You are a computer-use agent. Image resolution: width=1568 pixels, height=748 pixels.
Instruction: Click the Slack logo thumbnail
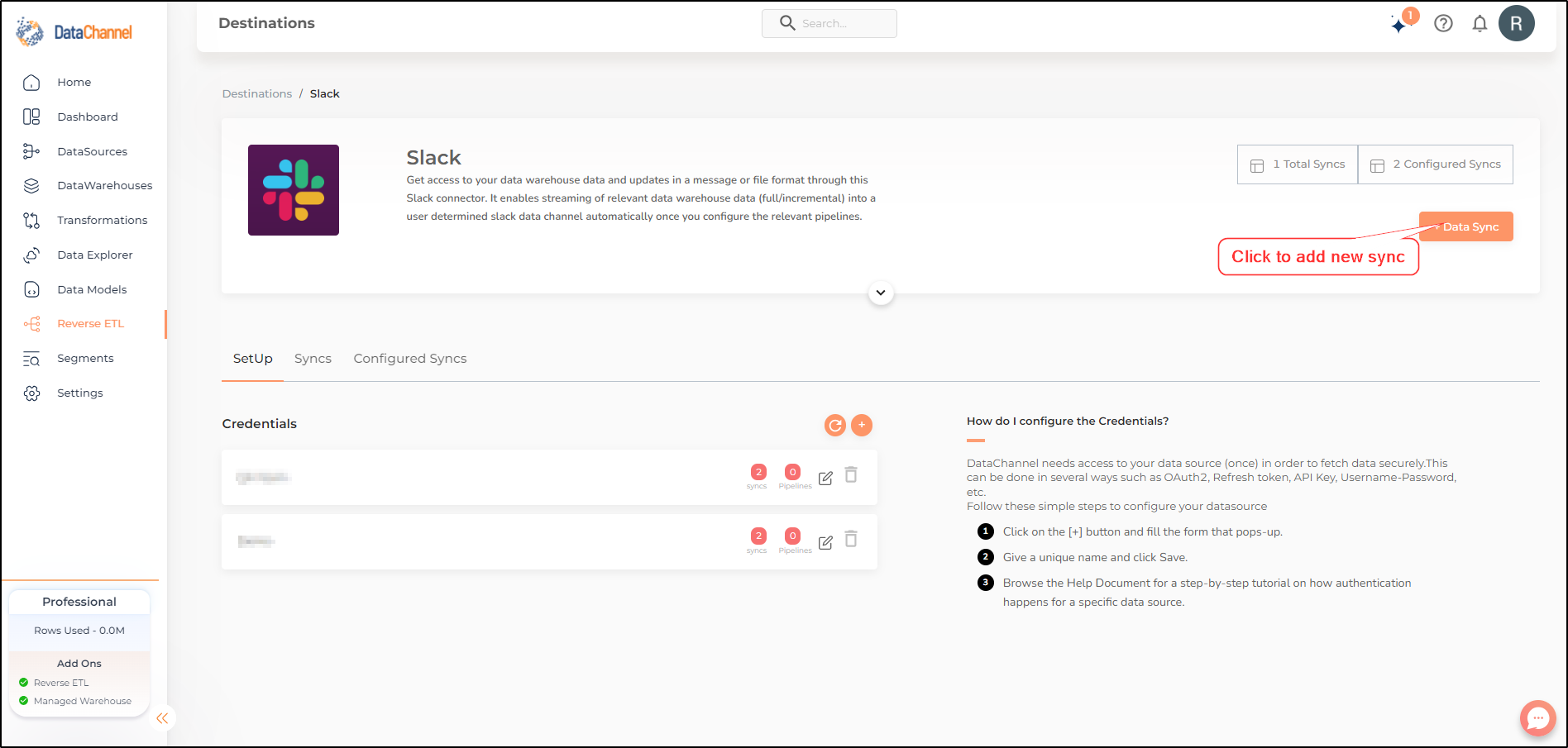pyautogui.click(x=294, y=190)
